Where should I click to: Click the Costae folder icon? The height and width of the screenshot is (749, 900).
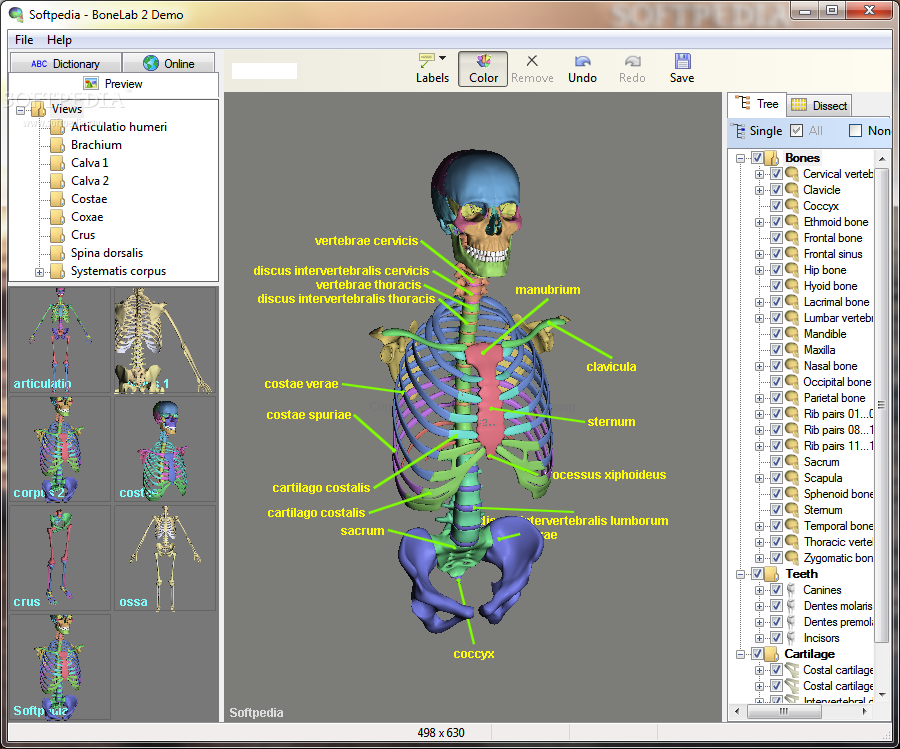click(x=57, y=199)
